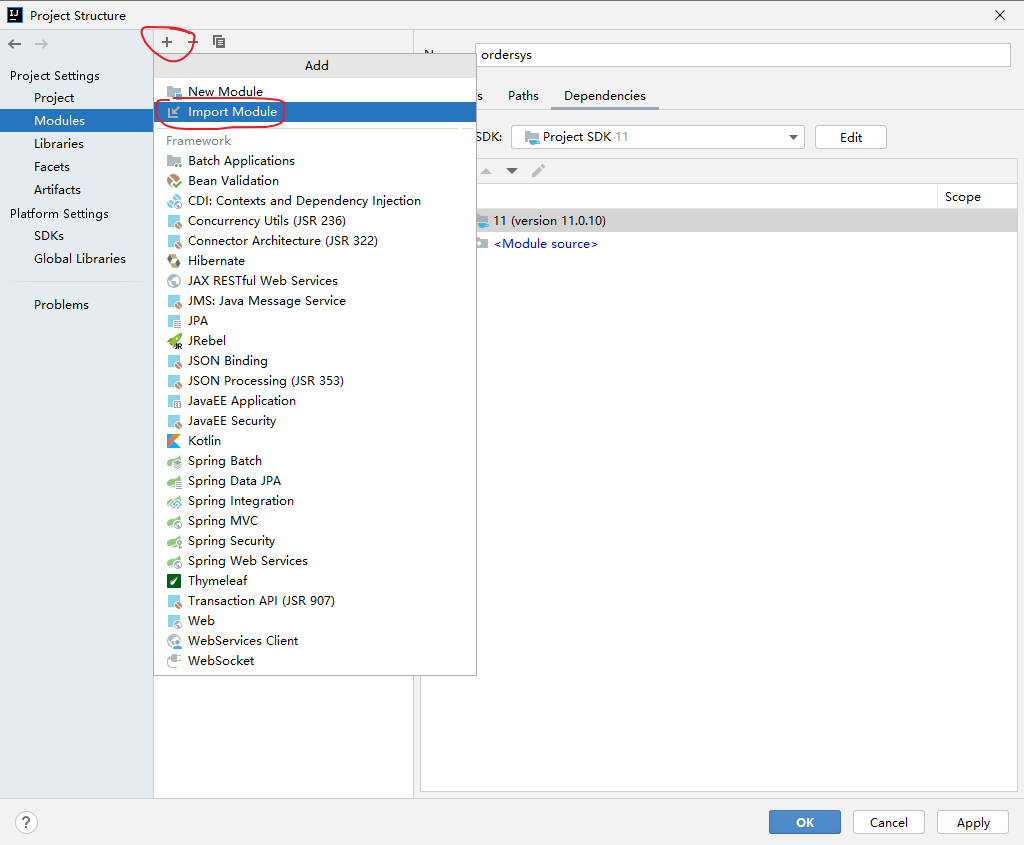Click the Module source link
Viewport: 1024px width, 845px height.
tap(546, 244)
